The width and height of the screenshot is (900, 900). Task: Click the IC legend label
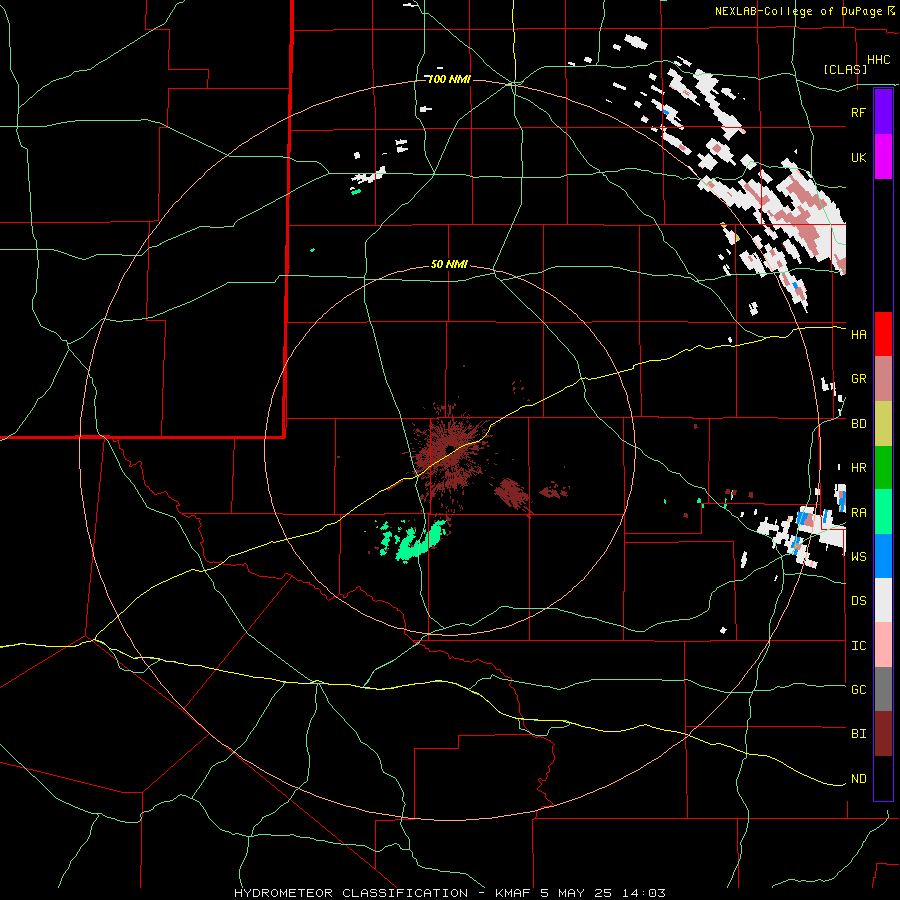click(858, 646)
